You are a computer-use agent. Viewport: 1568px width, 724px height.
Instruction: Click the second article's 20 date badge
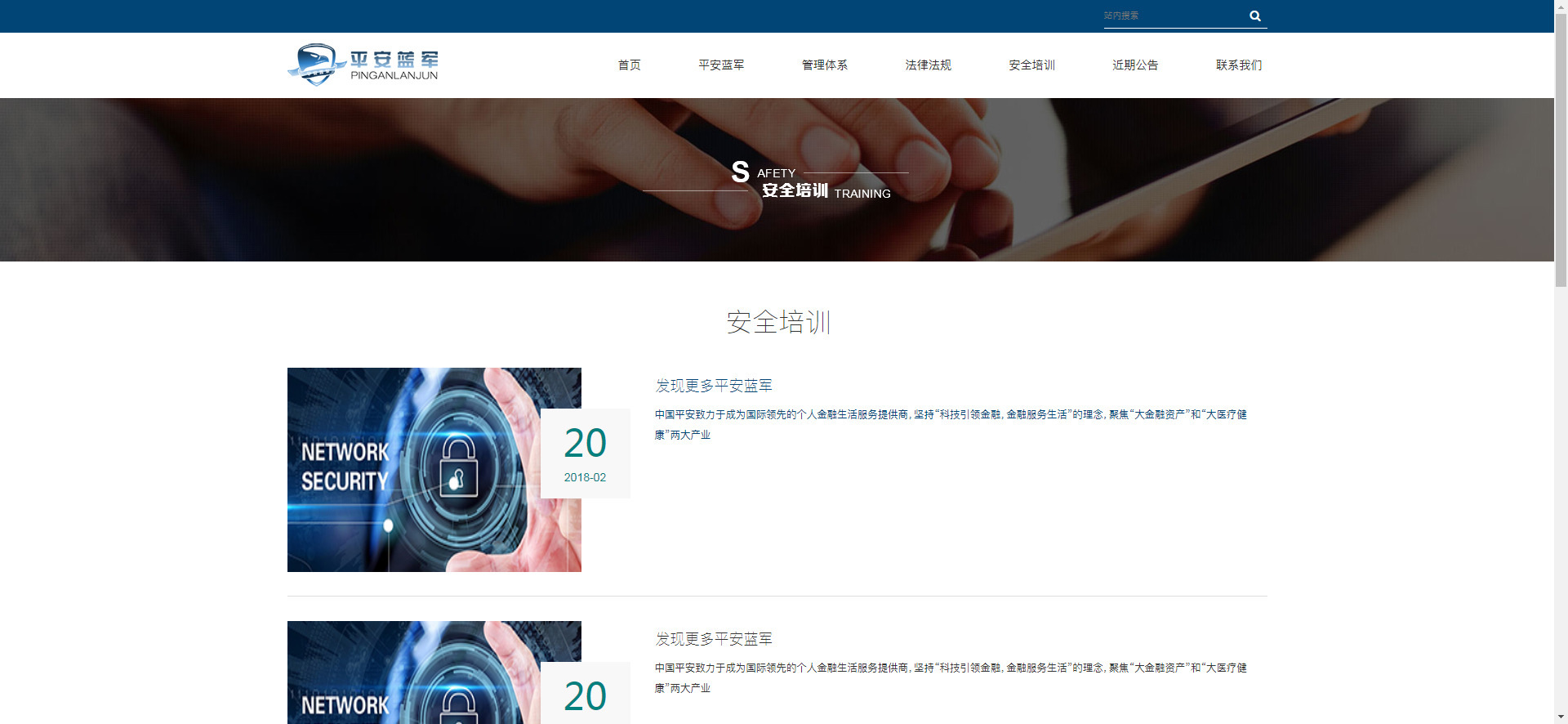[x=586, y=693]
